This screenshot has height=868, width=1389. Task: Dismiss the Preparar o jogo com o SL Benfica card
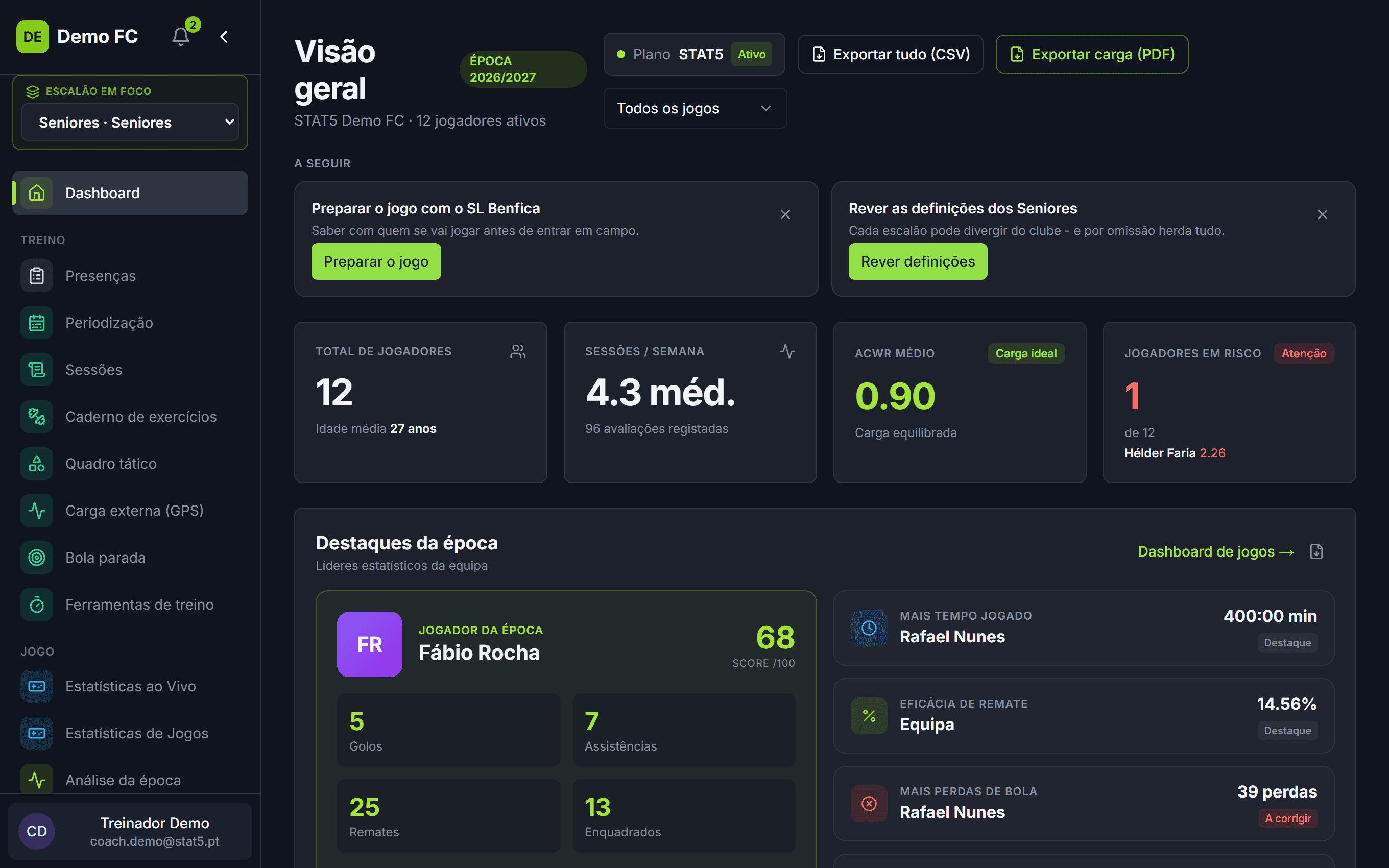pyautogui.click(x=785, y=215)
